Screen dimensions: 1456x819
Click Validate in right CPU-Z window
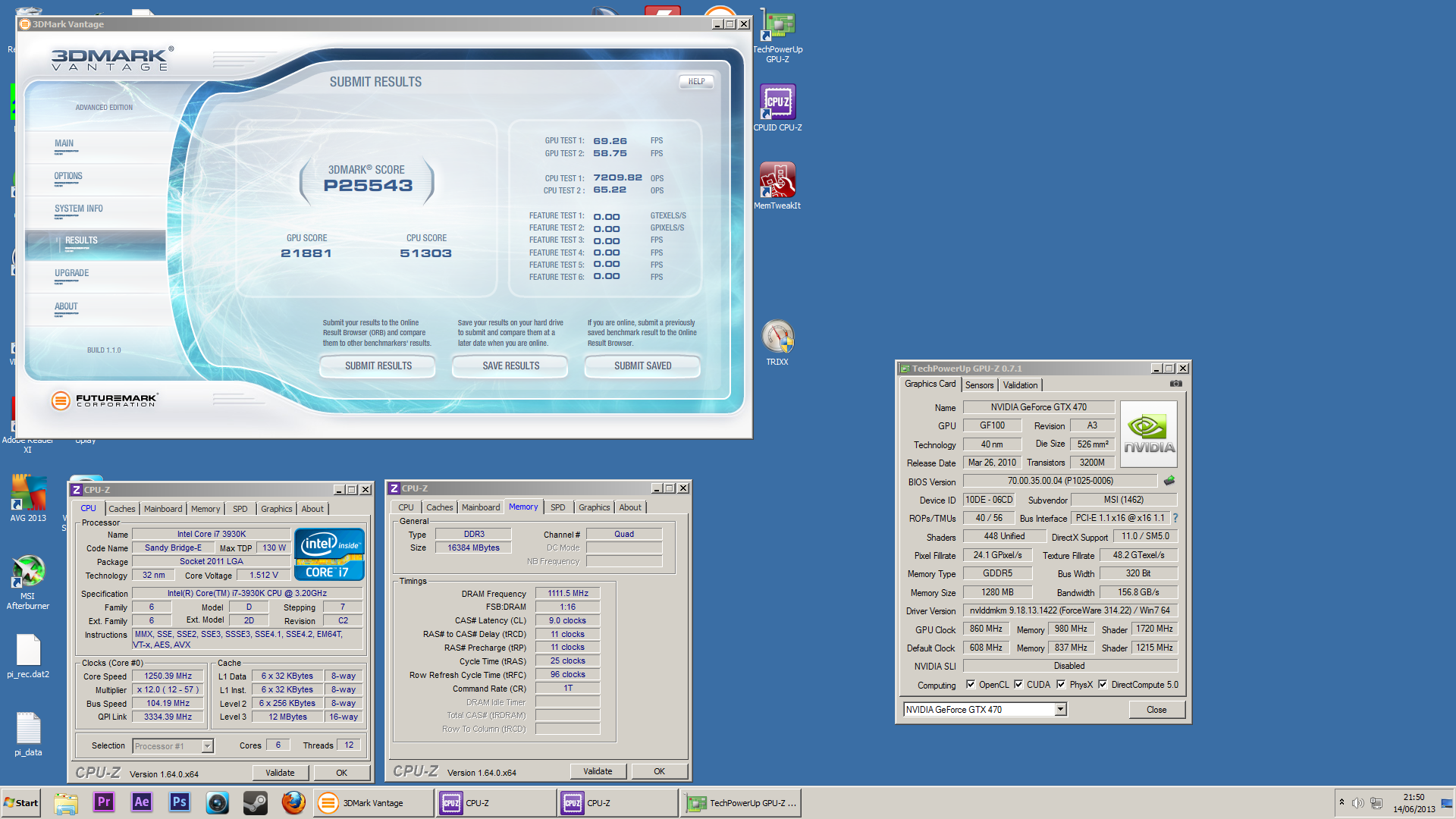(598, 771)
